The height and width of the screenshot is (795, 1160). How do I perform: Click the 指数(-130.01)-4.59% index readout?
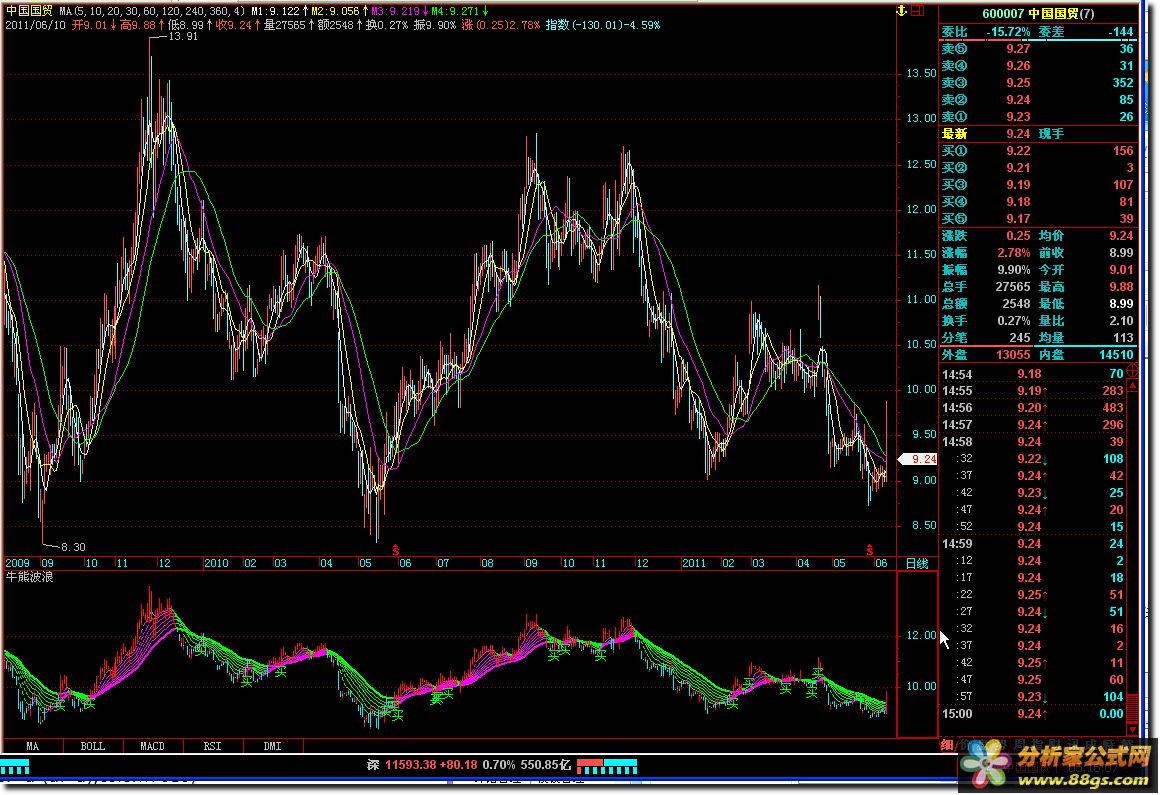point(603,25)
